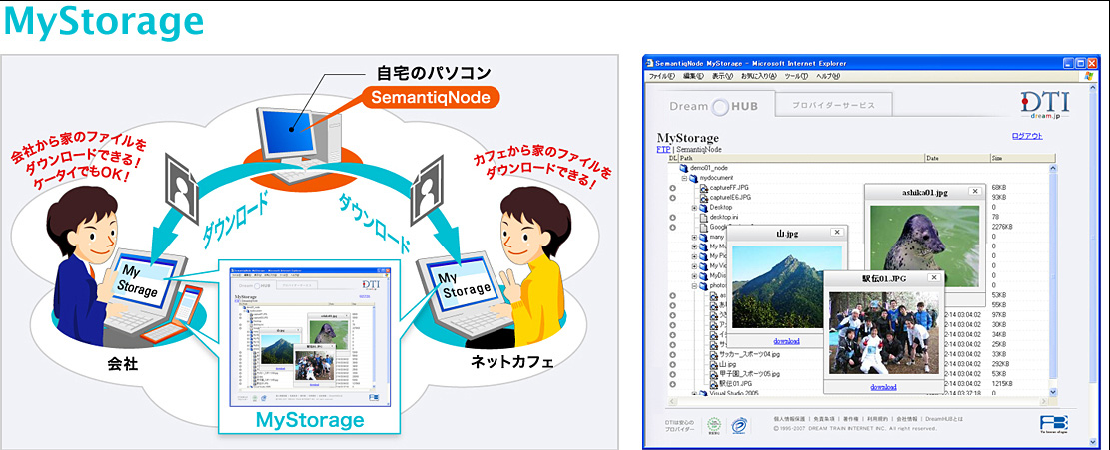Click the mountain photo in 山.jpg preview
The height and width of the screenshot is (450, 1110).
(x=786, y=287)
